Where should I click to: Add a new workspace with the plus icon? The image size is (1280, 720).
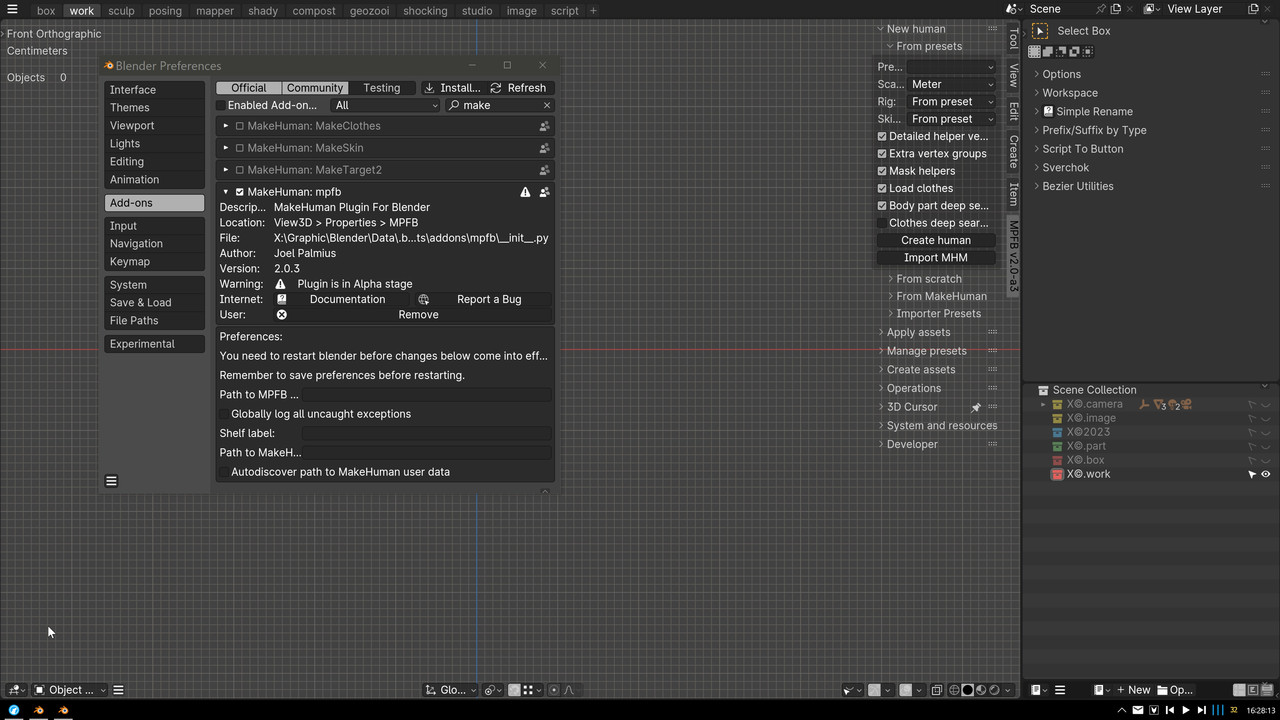coord(593,11)
